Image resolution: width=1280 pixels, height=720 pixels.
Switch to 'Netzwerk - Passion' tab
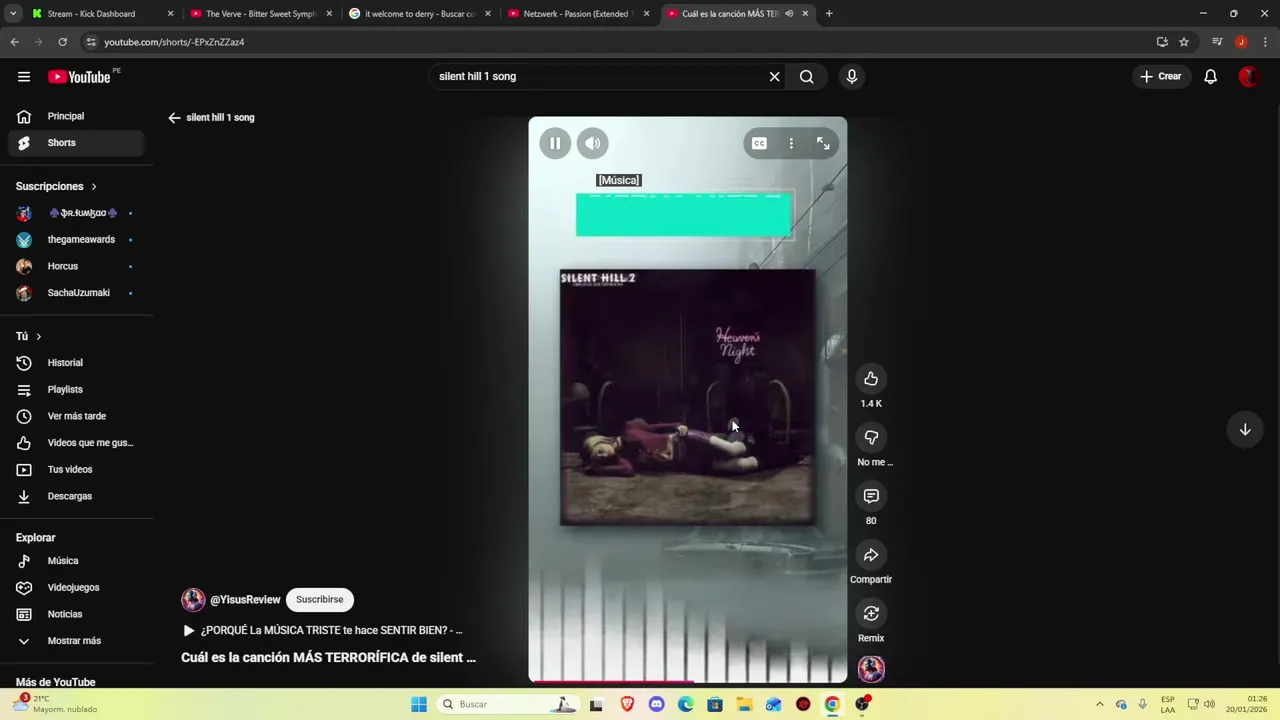pyautogui.click(x=578, y=14)
